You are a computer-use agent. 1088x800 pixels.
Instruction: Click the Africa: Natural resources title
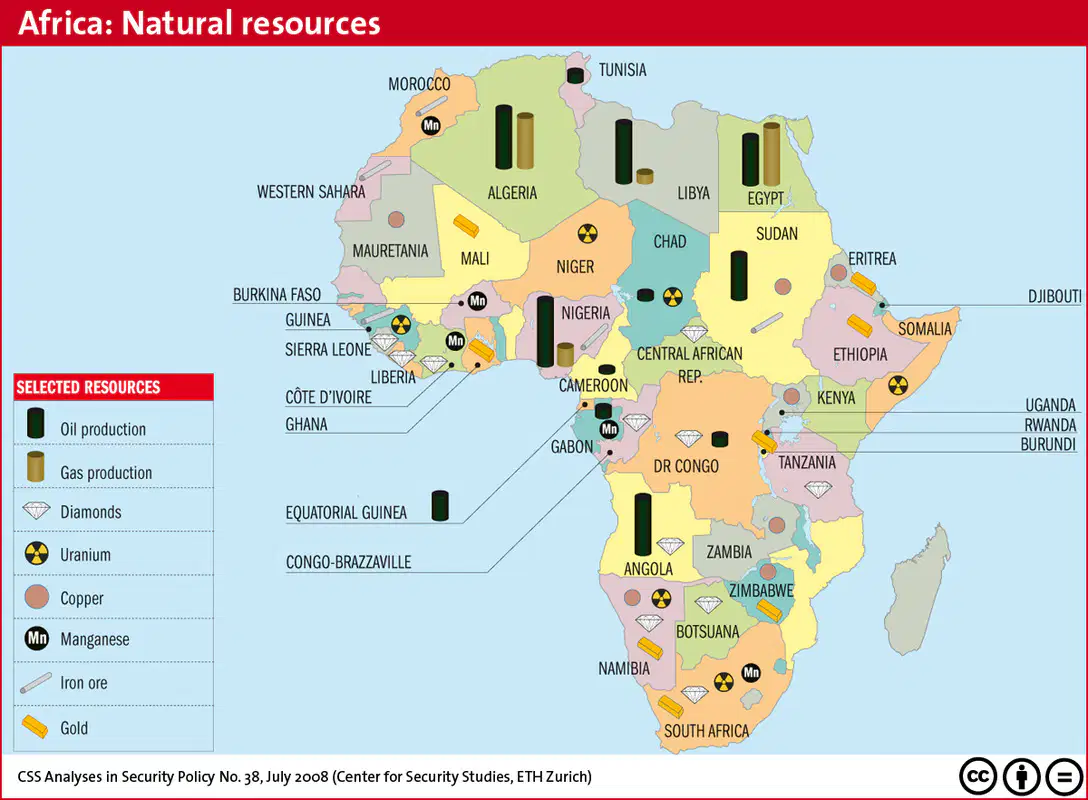click(x=199, y=23)
